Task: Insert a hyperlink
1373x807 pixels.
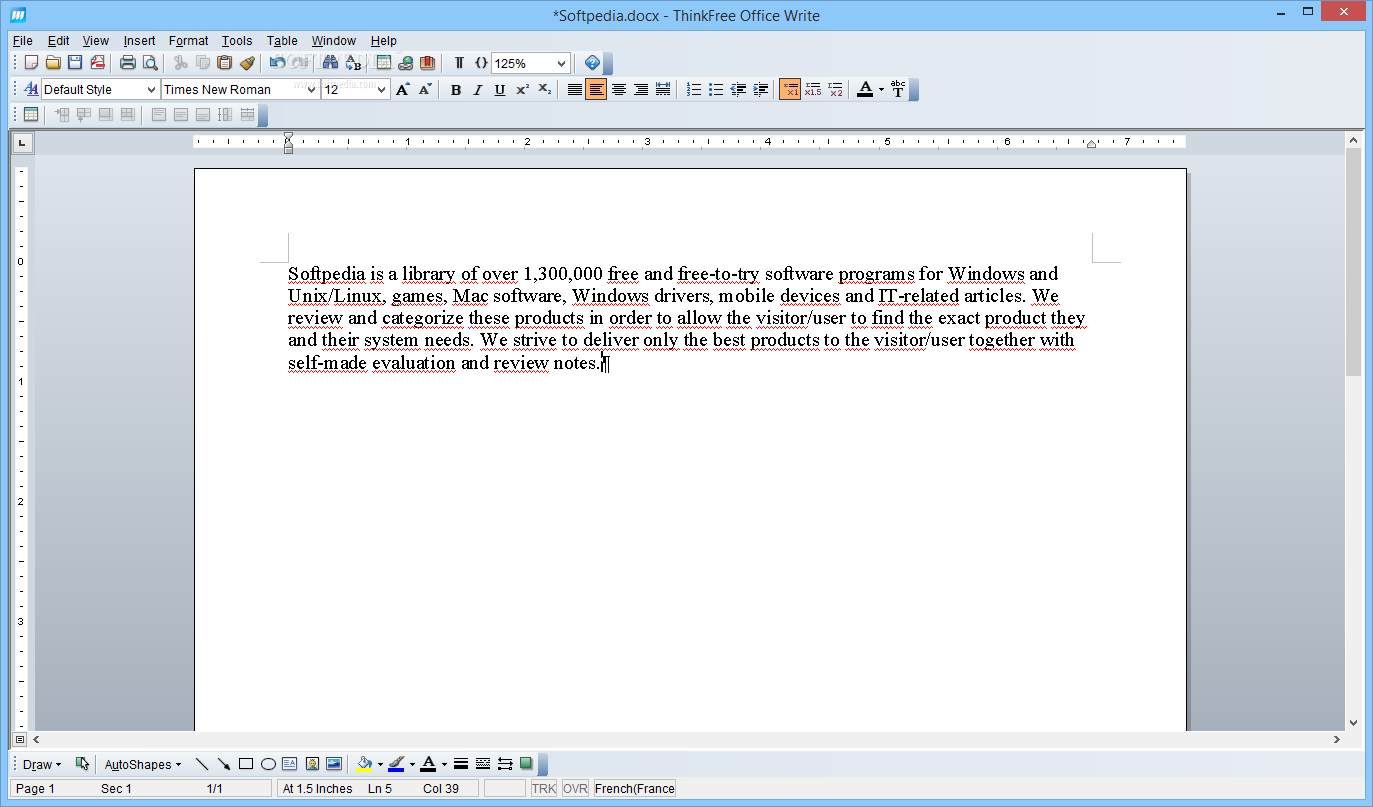Action: coord(406,63)
